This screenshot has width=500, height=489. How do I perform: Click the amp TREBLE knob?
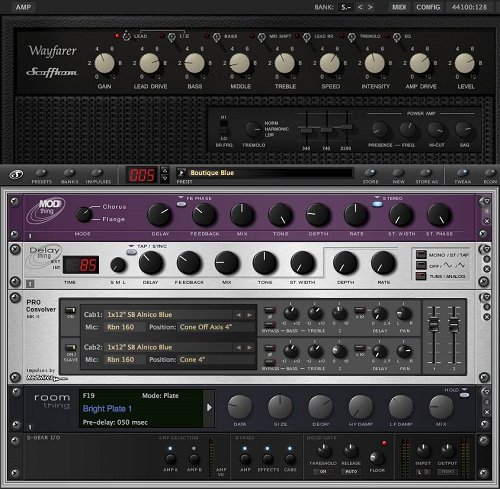coord(285,63)
